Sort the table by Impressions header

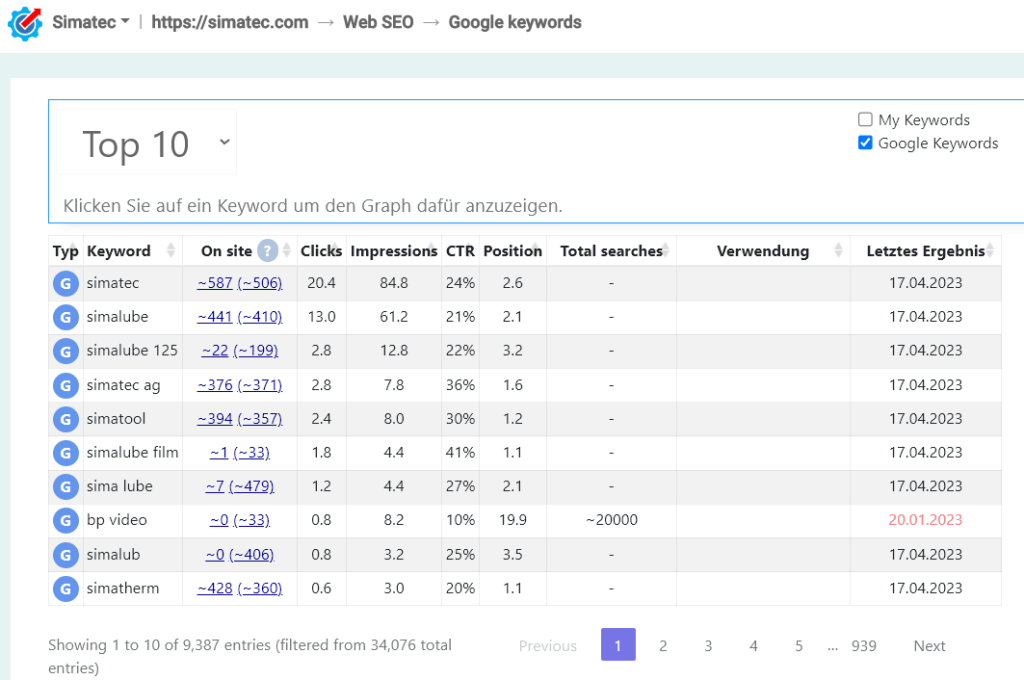point(394,251)
